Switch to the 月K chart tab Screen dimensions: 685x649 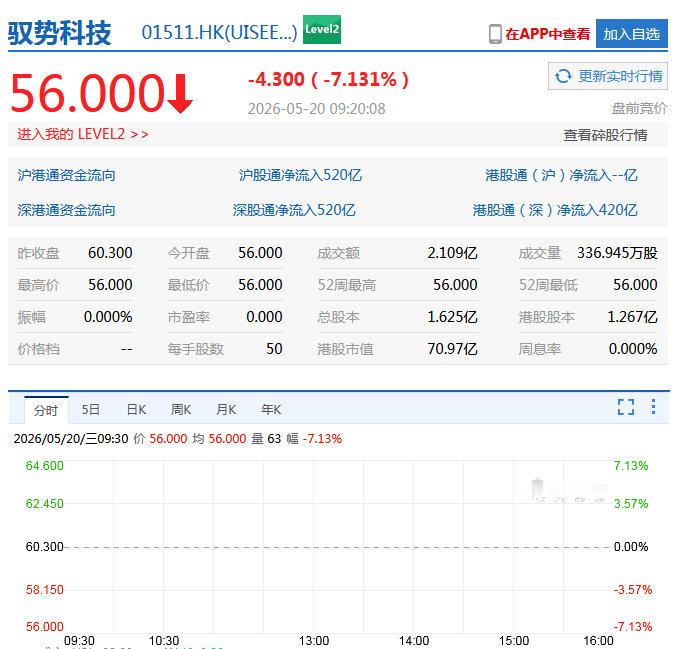tap(226, 410)
